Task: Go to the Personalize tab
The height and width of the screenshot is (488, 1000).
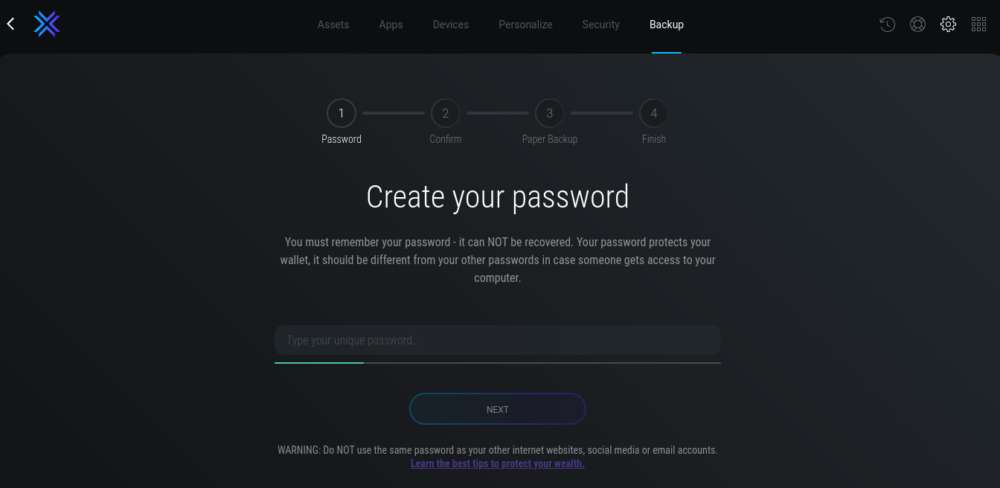Action: coord(525,25)
